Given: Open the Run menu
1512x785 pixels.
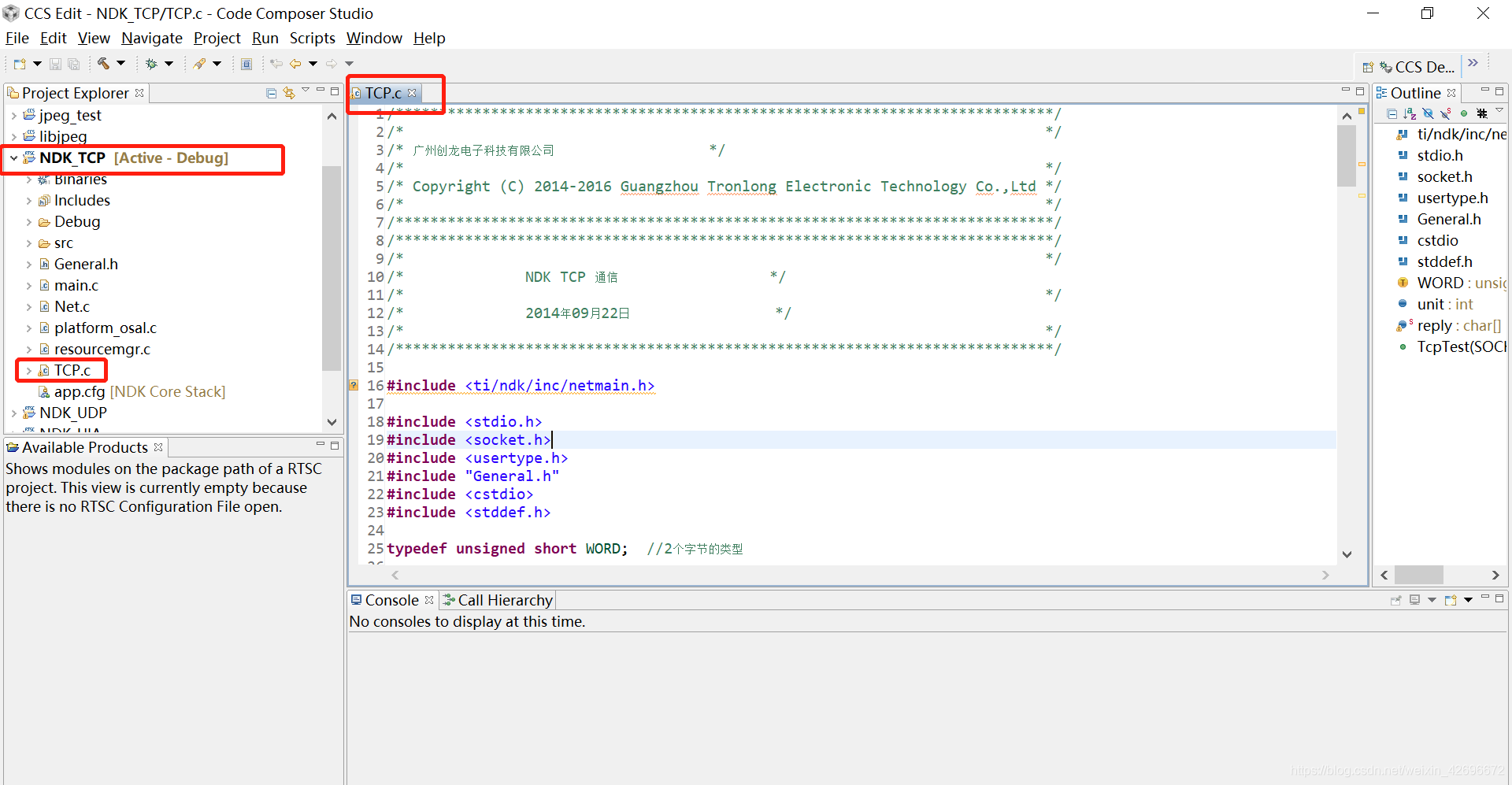Looking at the screenshot, I should pyautogui.click(x=265, y=38).
